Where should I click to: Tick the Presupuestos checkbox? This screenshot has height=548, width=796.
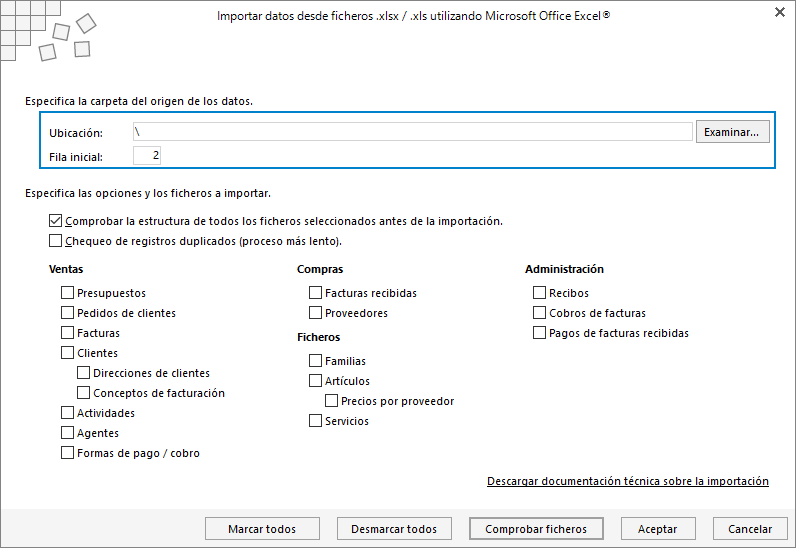click(x=67, y=293)
